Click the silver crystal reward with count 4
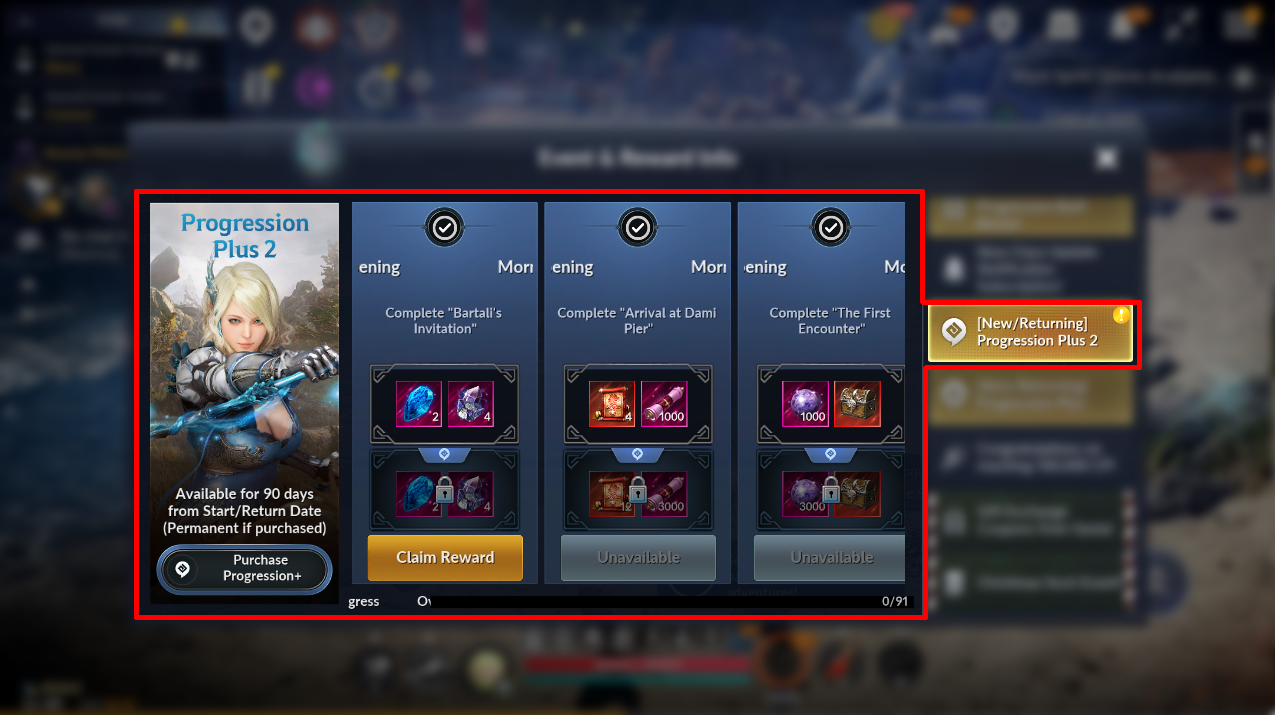 tap(470, 404)
